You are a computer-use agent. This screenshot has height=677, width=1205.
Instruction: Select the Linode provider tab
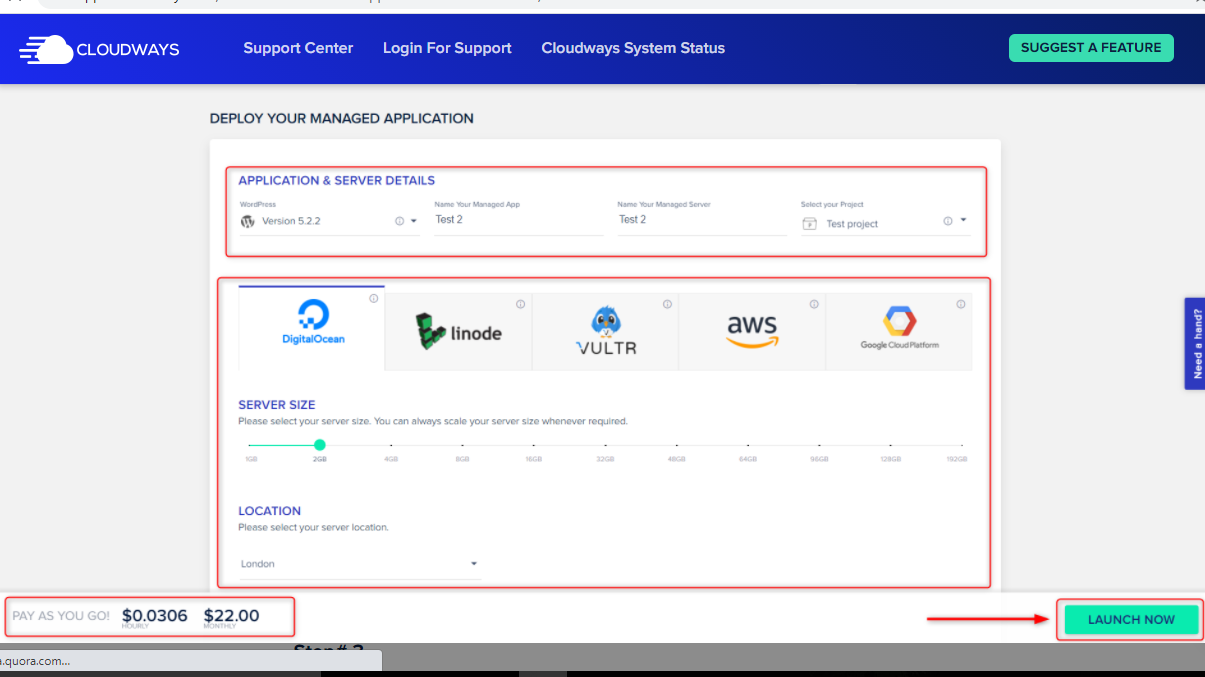[459, 332]
